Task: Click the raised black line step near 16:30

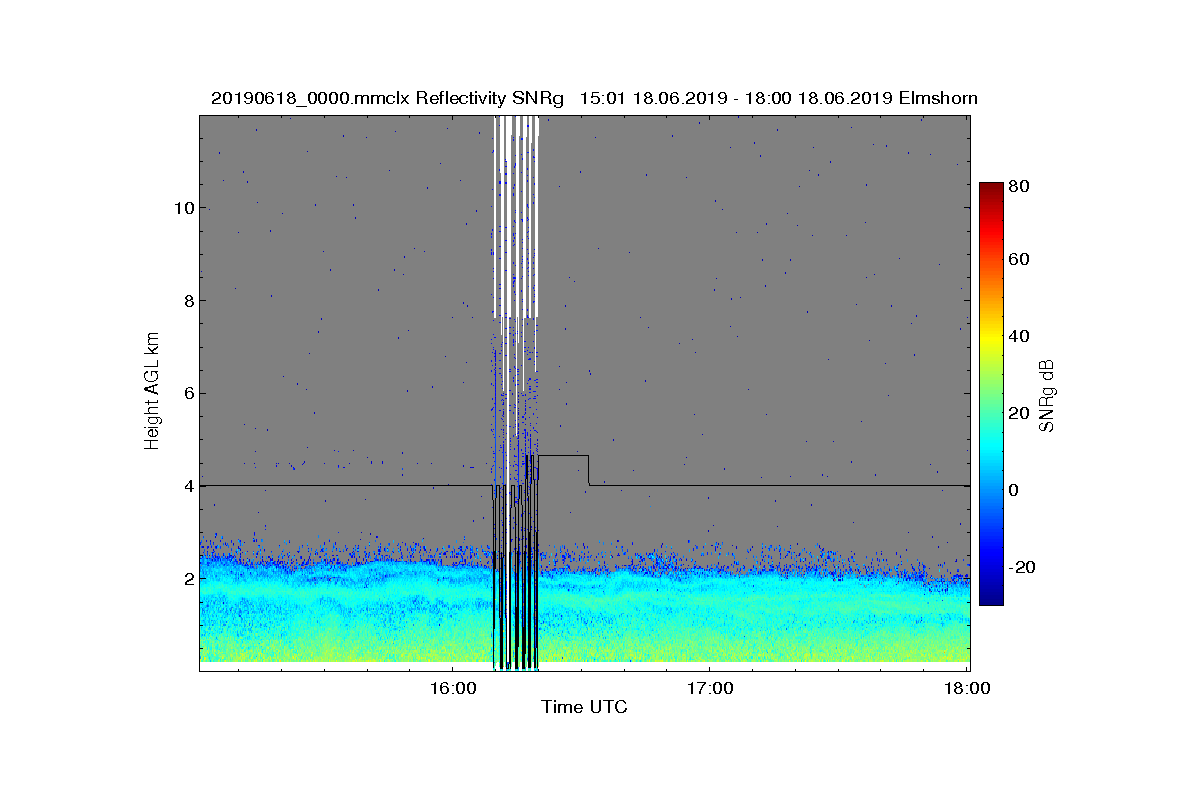Action: point(563,456)
